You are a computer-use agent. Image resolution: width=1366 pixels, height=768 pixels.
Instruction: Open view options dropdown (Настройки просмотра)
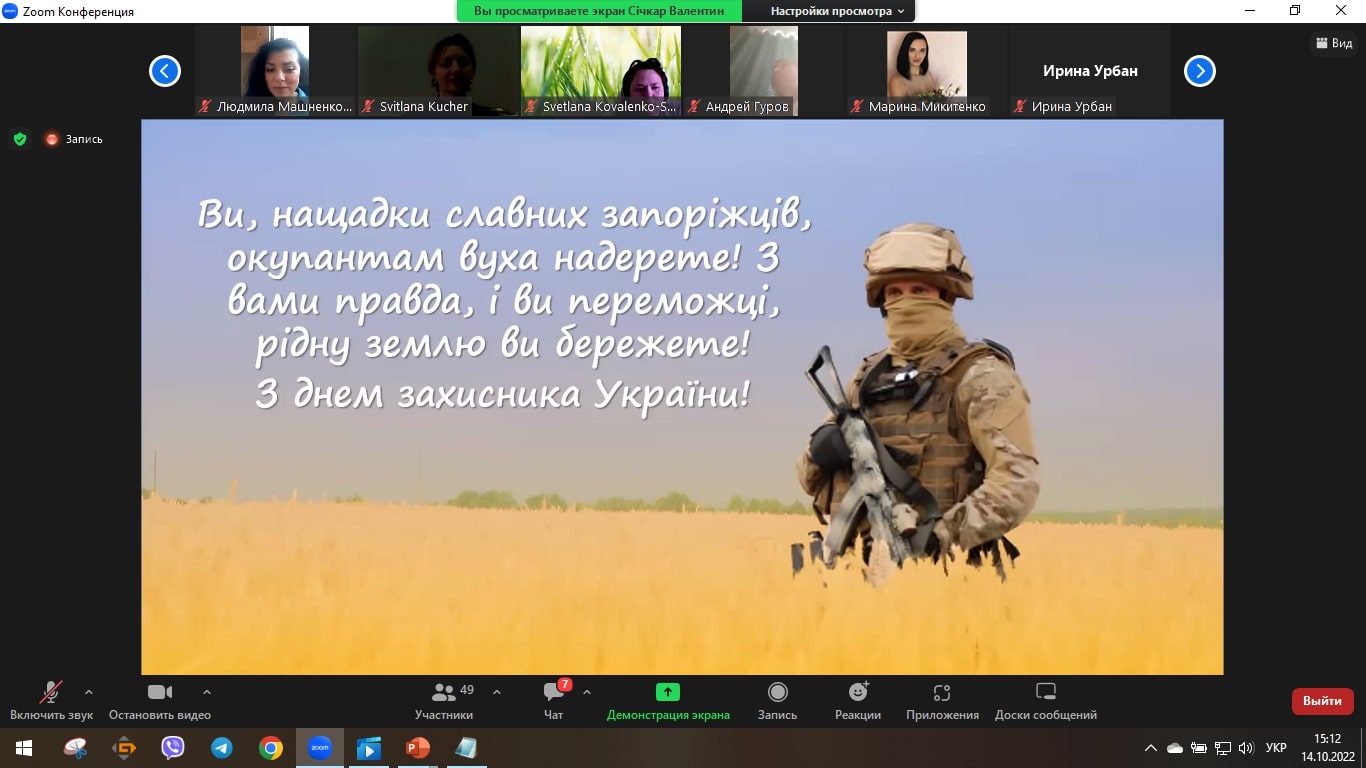[x=836, y=11]
